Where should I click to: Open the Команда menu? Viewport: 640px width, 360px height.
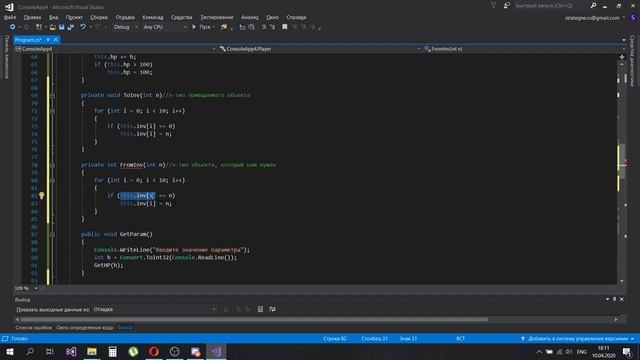153,17
